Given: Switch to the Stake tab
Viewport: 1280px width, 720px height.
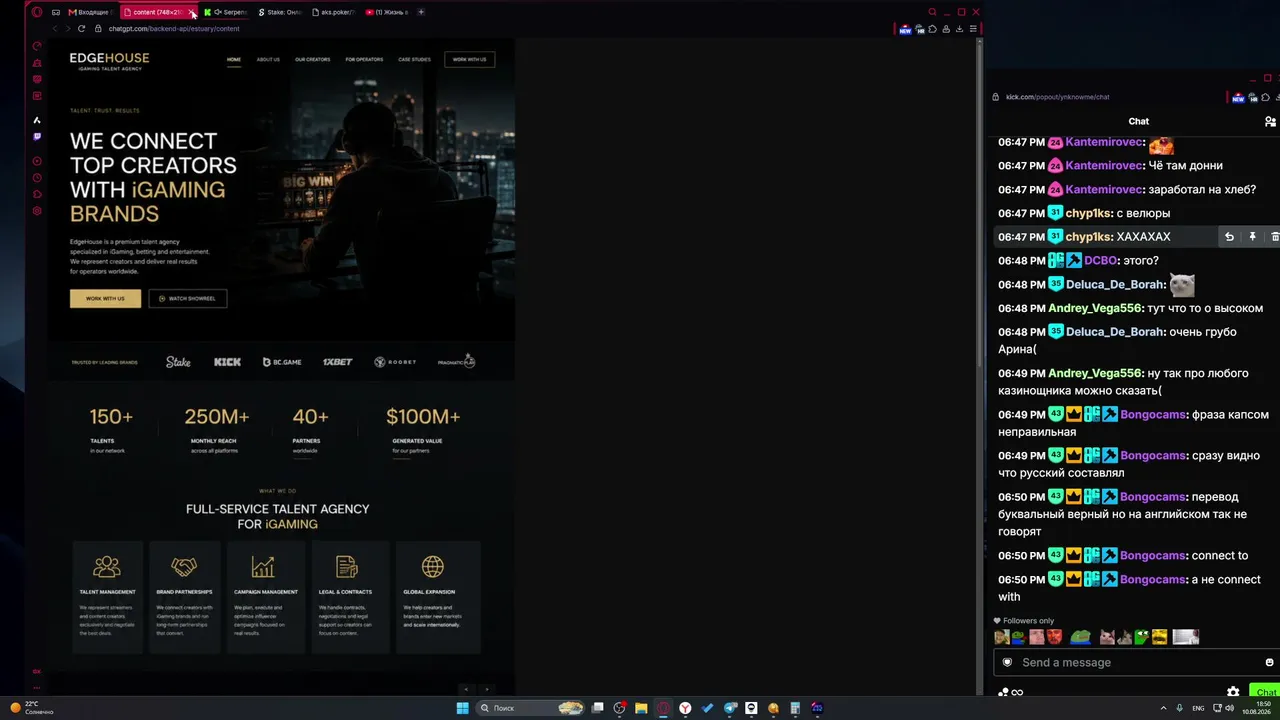Looking at the screenshot, I should (x=281, y=12).
